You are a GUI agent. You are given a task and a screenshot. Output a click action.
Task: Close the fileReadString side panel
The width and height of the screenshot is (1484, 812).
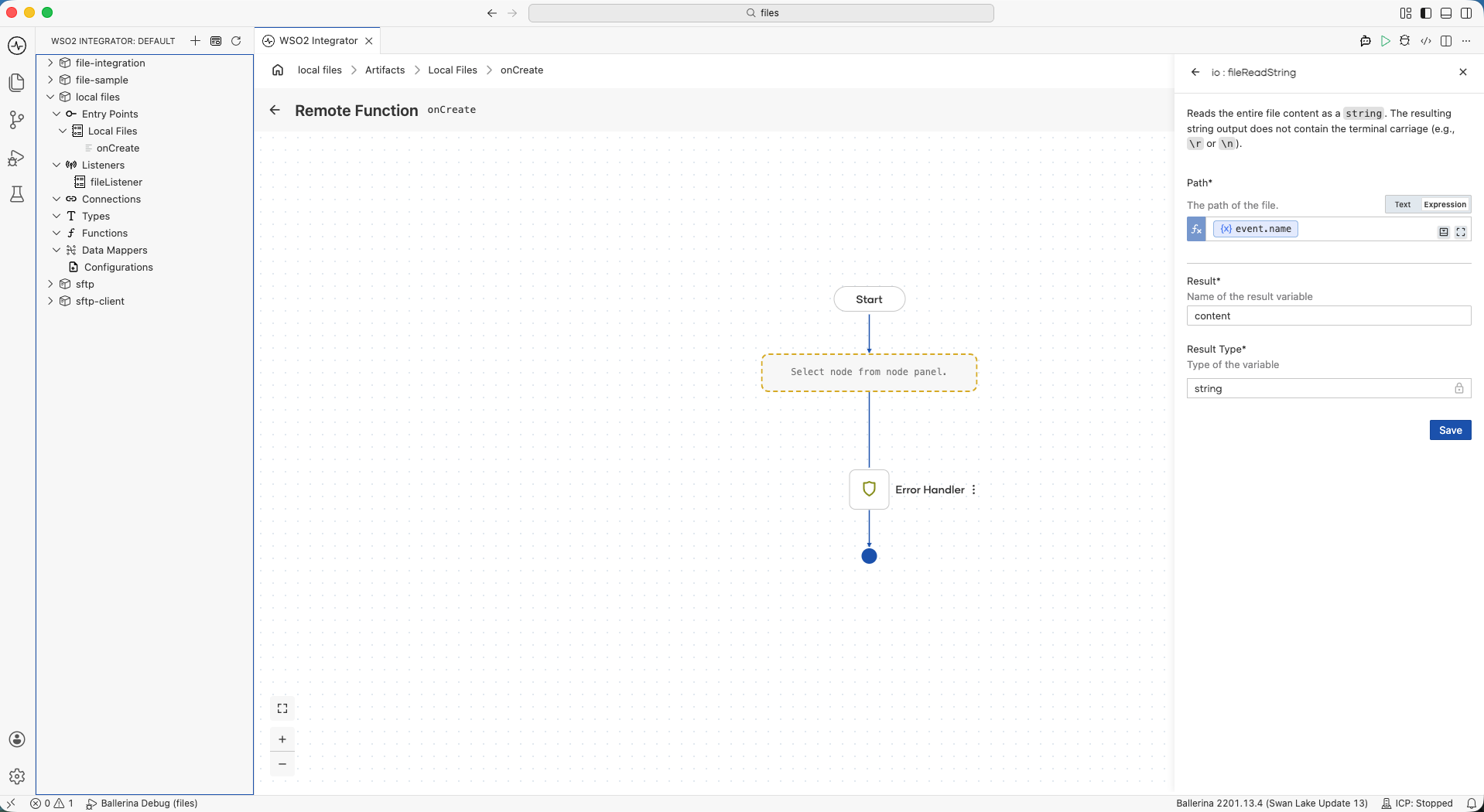[1463, 72]
